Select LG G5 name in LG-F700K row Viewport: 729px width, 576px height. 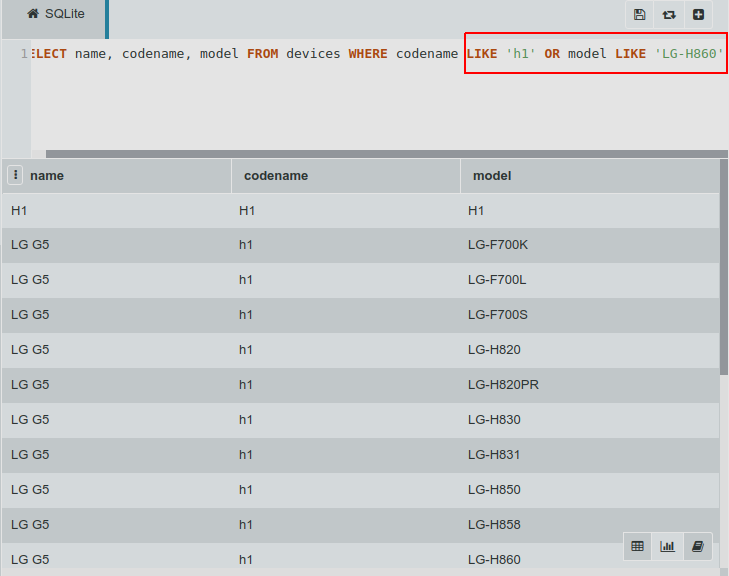pyautogui.click(x=117, y=245)
